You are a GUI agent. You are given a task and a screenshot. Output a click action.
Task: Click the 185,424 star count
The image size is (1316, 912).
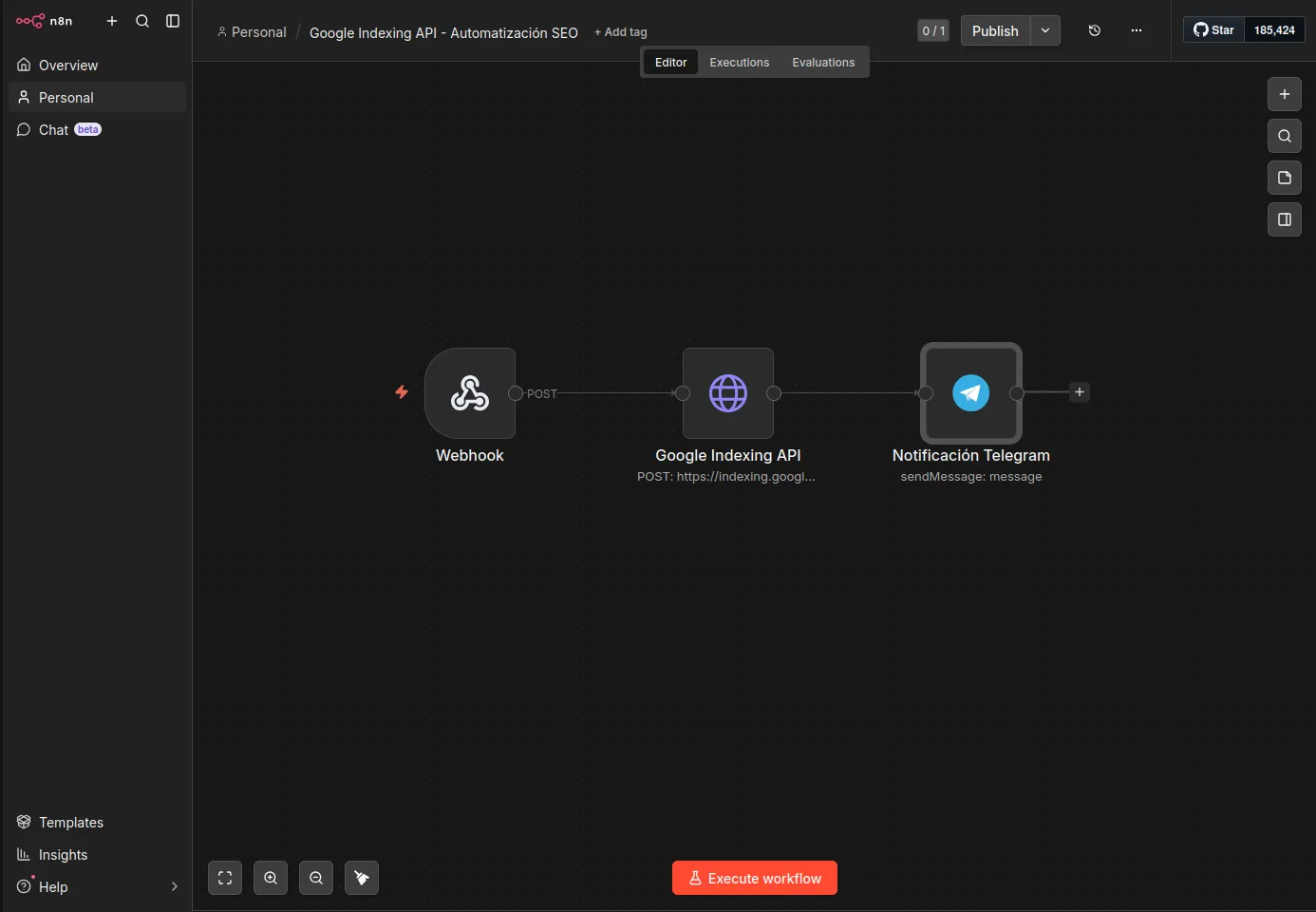point(1274,30)
